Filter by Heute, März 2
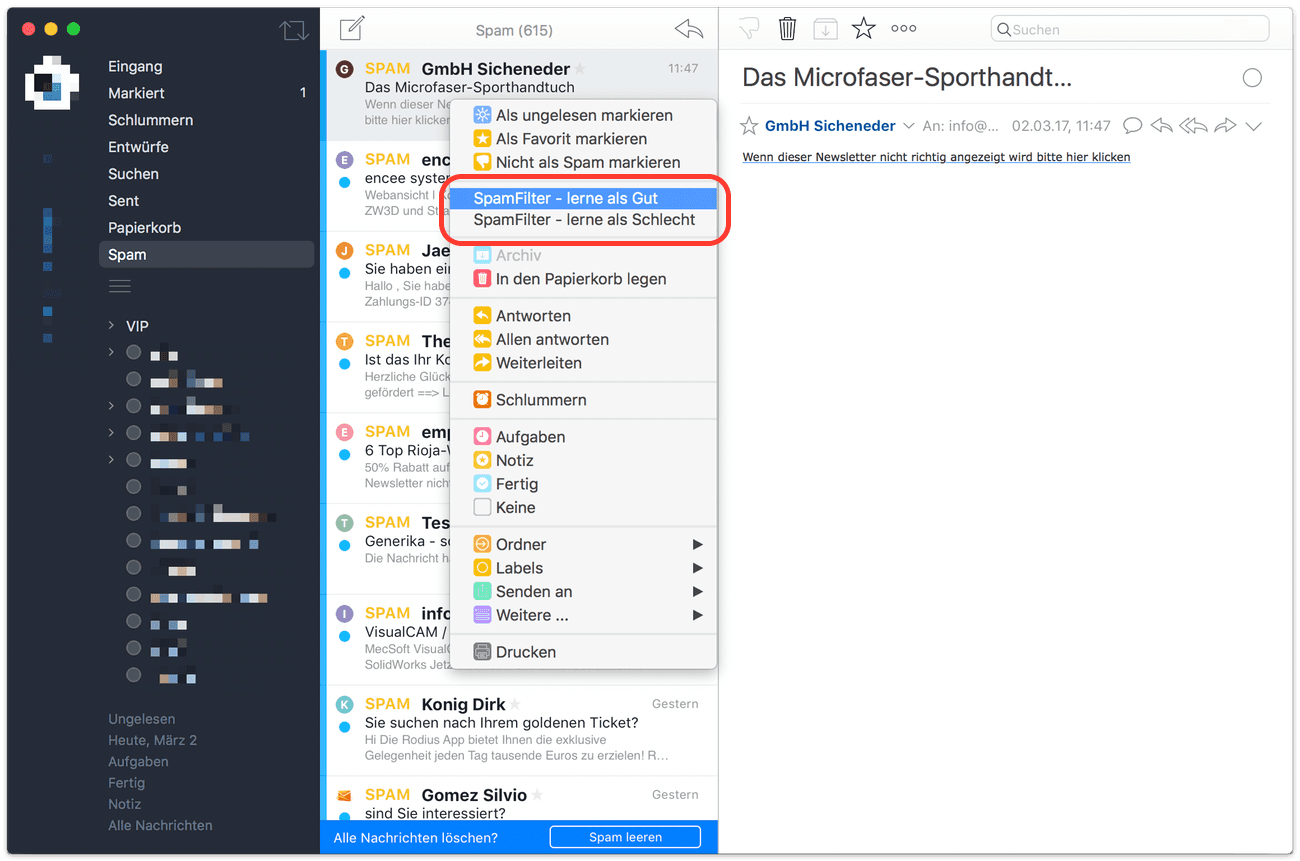This screenshot has width=1300, height=861. pos(152,740)
